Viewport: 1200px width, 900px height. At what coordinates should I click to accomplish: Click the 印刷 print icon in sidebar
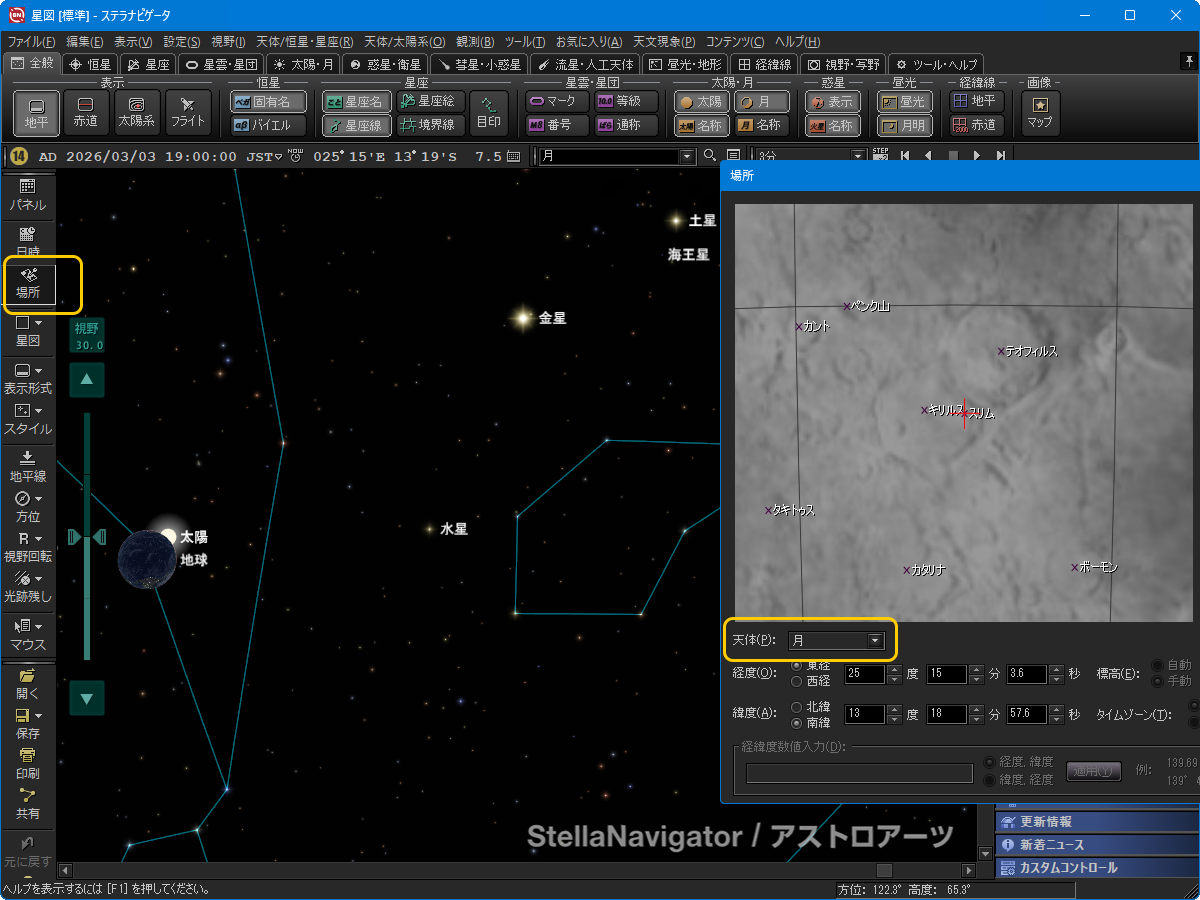pyautogui.click(x=28, y=762)
